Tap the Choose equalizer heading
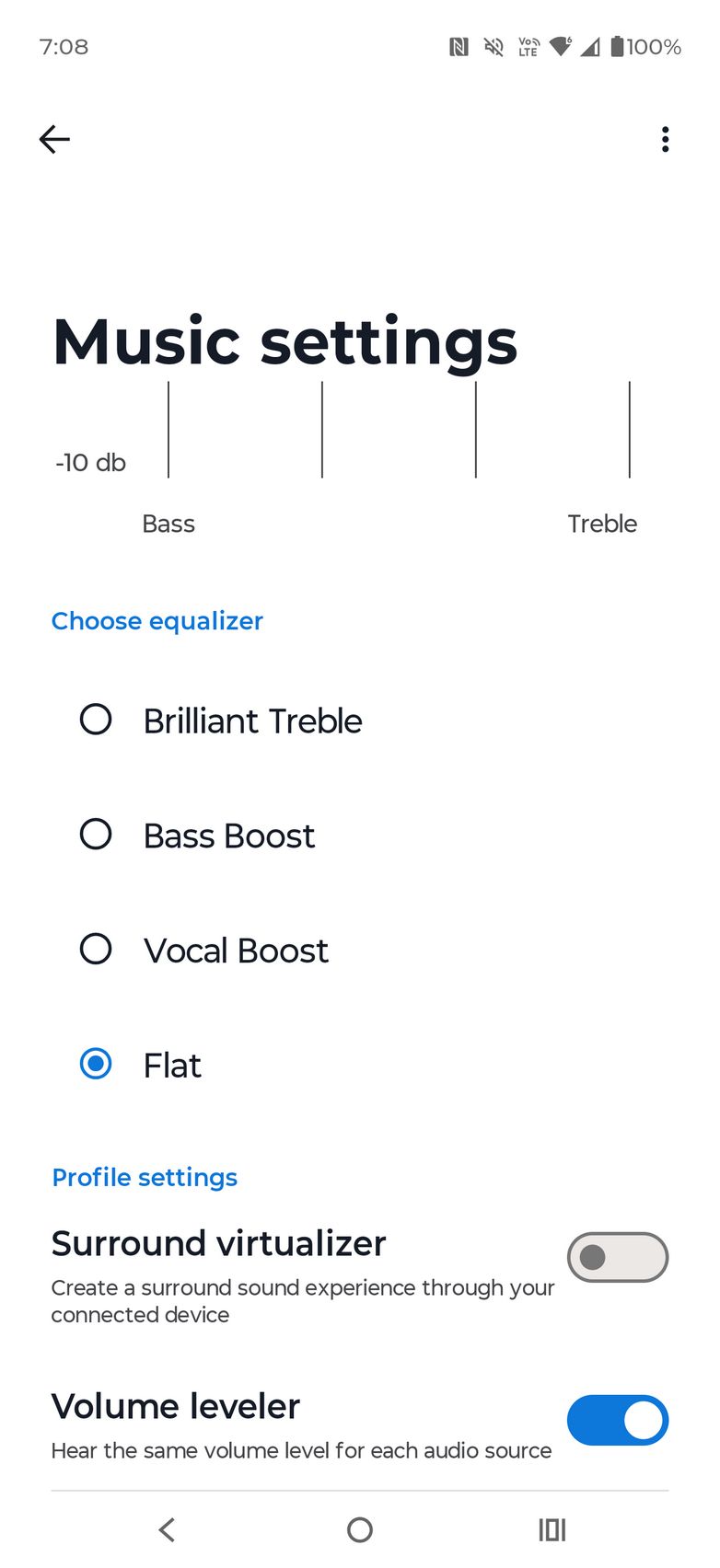This screenshot has width=720, height=1568. (157, 621)
